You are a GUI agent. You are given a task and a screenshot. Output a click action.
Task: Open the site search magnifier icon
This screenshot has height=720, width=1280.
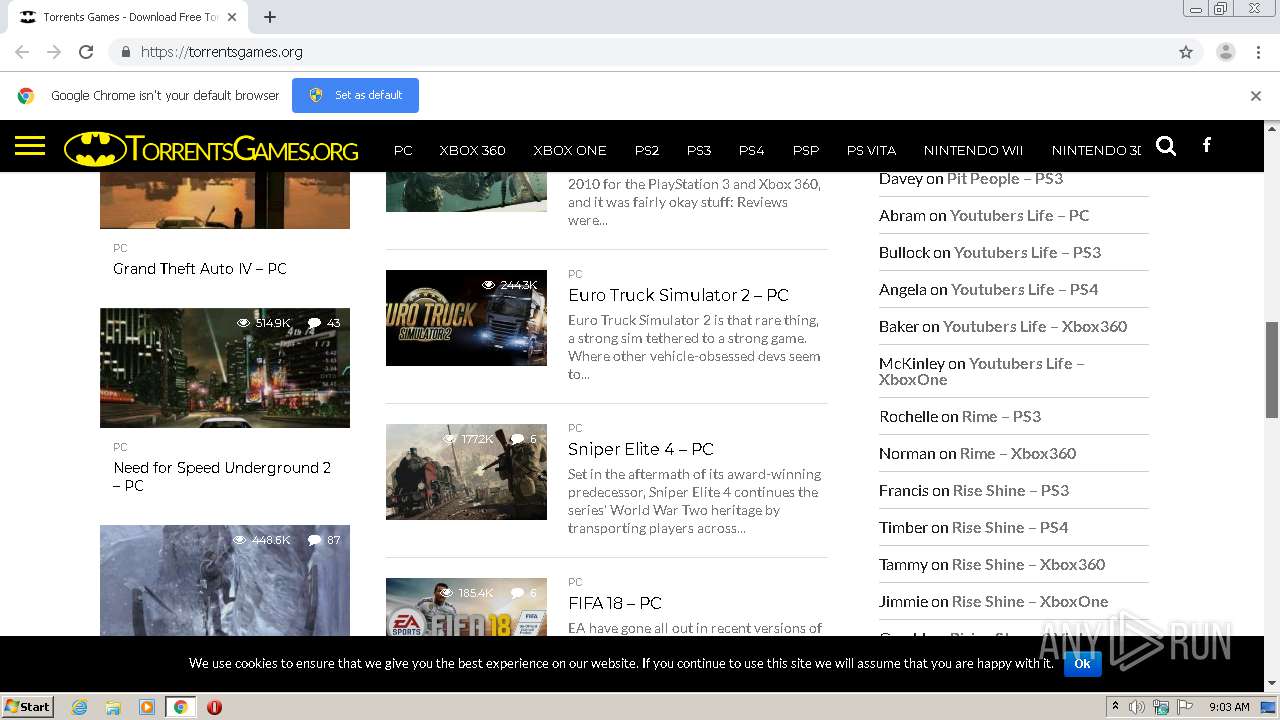coord(1166,146)
